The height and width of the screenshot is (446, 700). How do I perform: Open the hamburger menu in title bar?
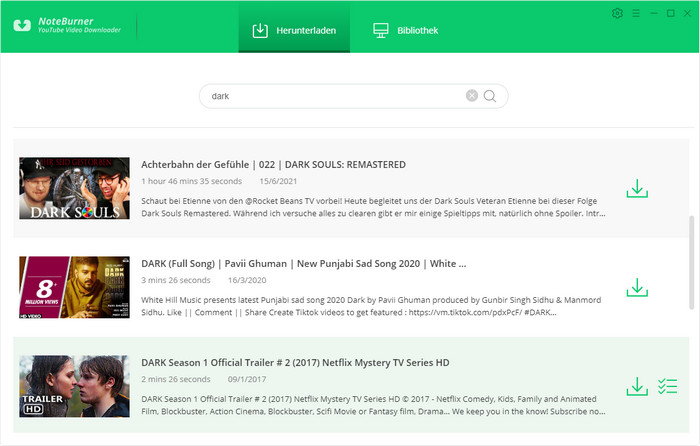coord(636,13)
